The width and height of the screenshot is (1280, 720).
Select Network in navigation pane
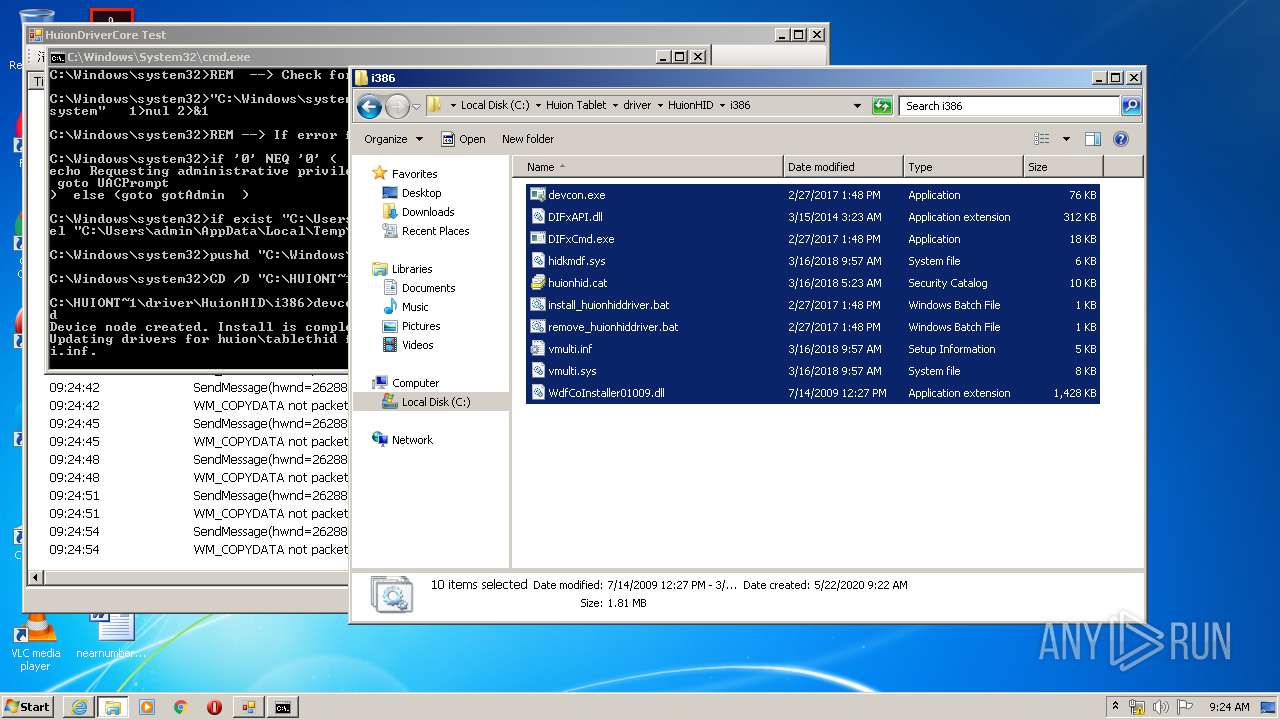(x=412, y=440)
